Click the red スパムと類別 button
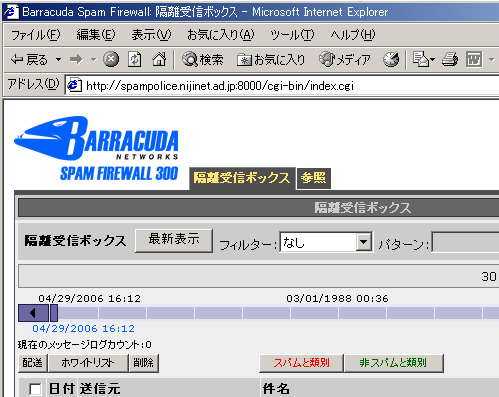Image resolution: width=499 pixels, height=397 pixels. (x=301, y=363)
